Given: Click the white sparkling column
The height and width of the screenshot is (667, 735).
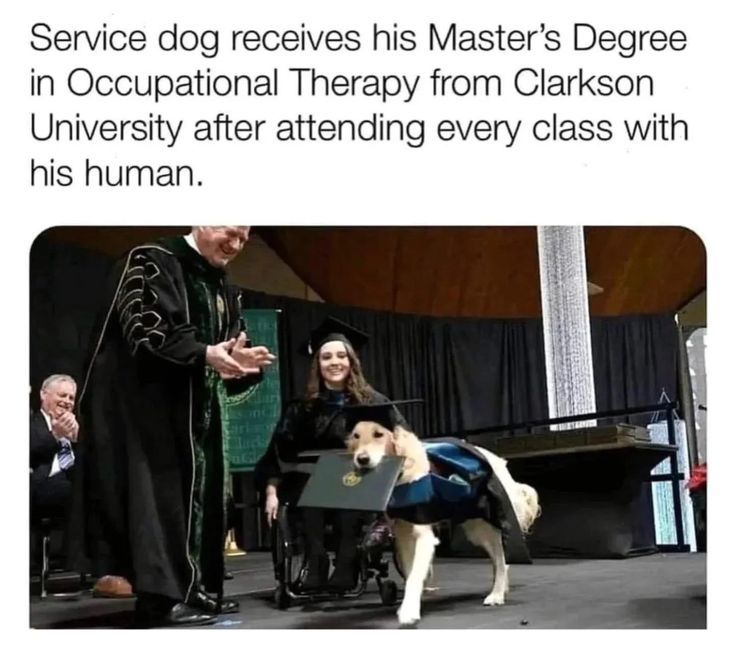Looking at the screenshot, I should [566, 325].
